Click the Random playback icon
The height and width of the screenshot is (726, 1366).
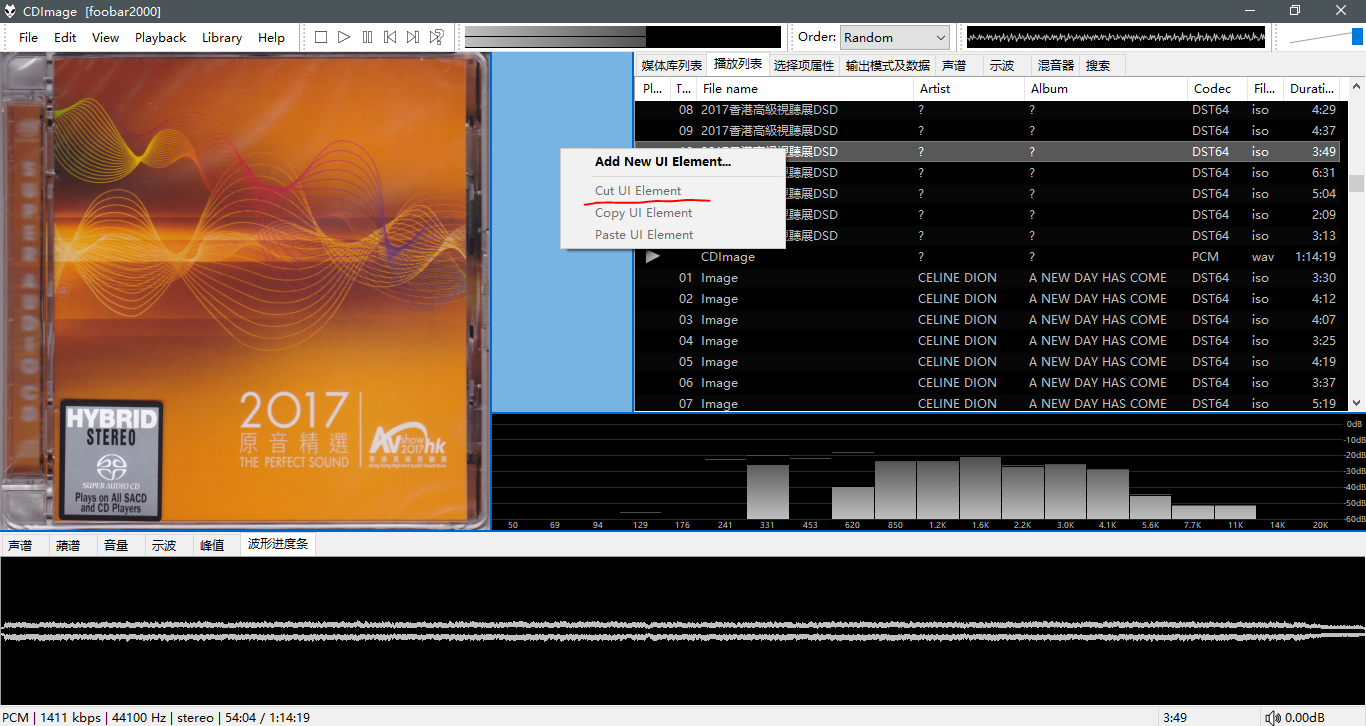(x=437, y=37)
